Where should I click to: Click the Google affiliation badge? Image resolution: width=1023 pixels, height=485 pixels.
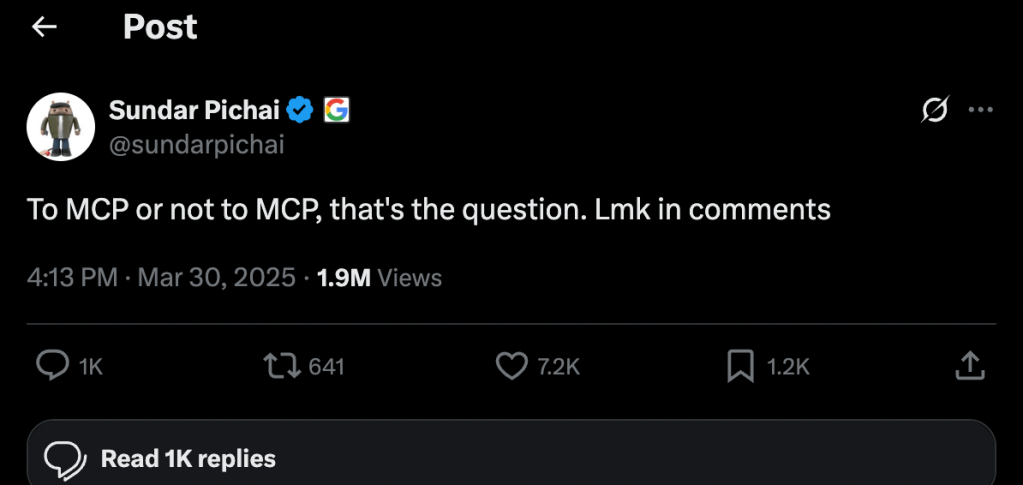point(336,110)
